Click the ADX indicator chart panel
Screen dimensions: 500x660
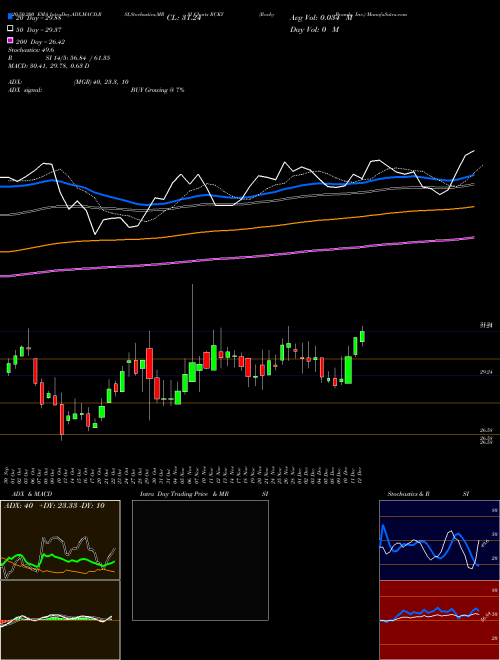click(60, 540)
